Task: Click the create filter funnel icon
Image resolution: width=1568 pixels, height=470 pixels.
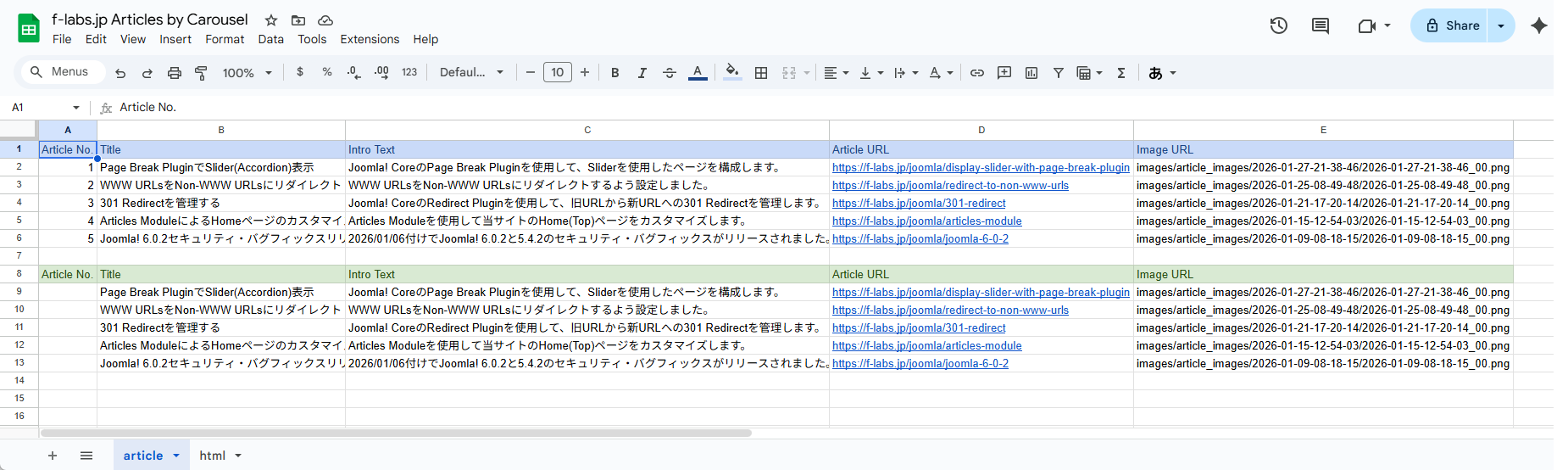Action: click(x=1058, y=73)
